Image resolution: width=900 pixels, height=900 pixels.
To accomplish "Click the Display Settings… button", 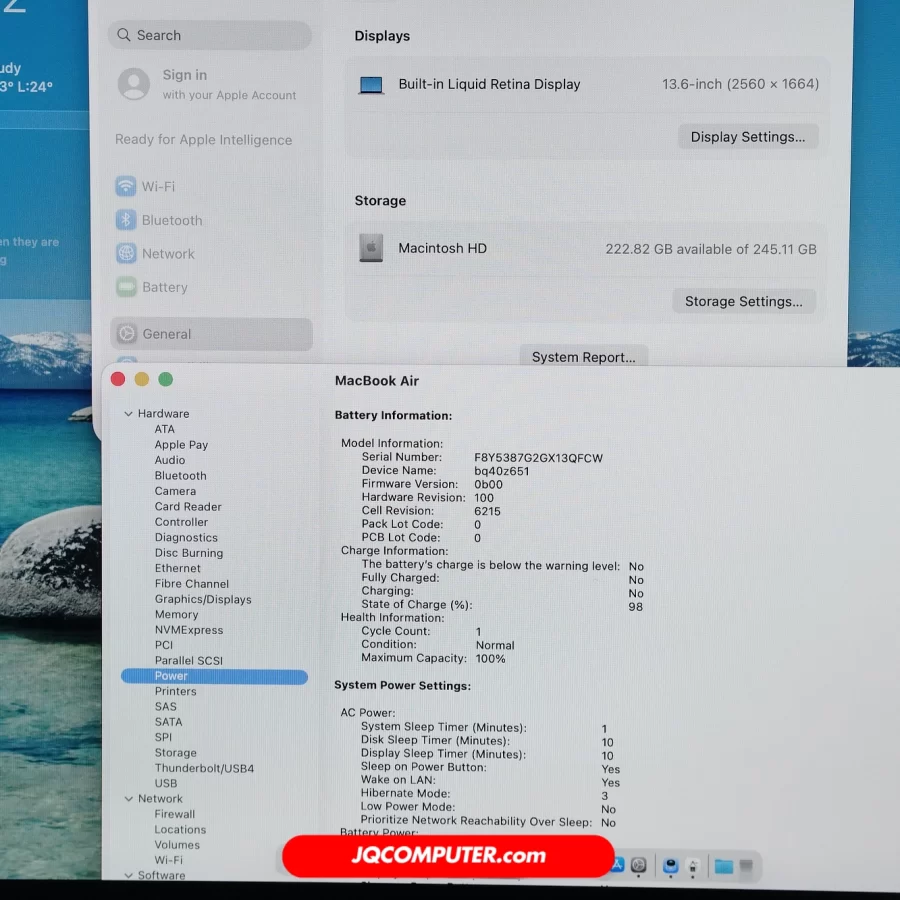I will pos(747,137).
